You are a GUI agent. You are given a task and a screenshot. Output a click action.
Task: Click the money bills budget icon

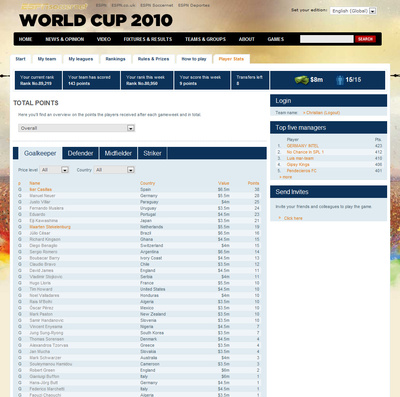[301, 80]
